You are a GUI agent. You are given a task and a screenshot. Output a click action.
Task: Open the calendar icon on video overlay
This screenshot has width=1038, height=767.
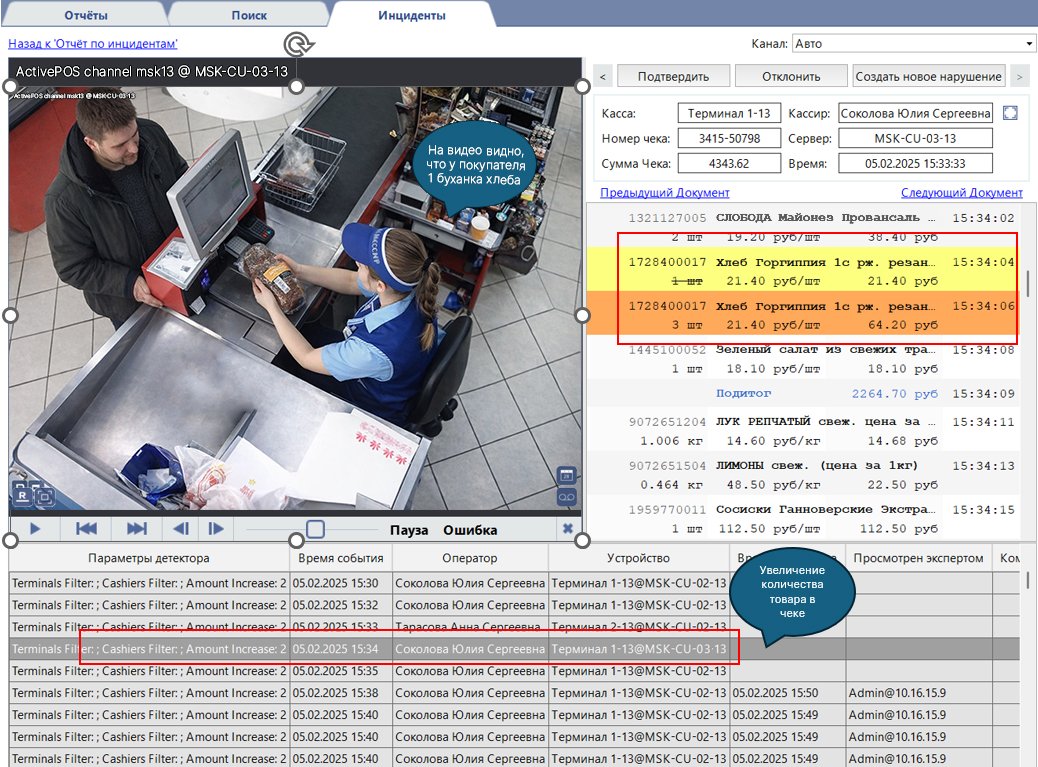566,475
